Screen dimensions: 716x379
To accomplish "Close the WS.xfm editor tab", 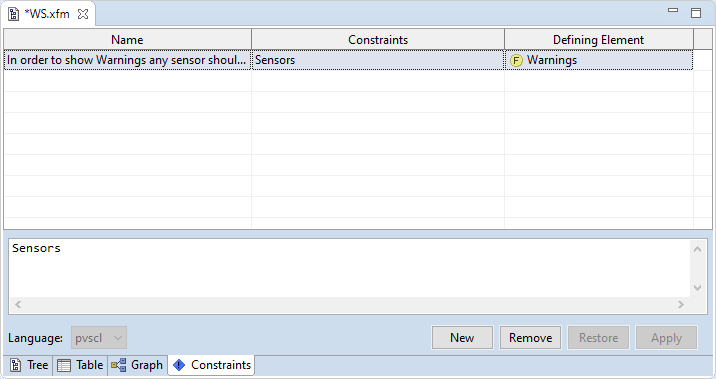I will 83,14.
